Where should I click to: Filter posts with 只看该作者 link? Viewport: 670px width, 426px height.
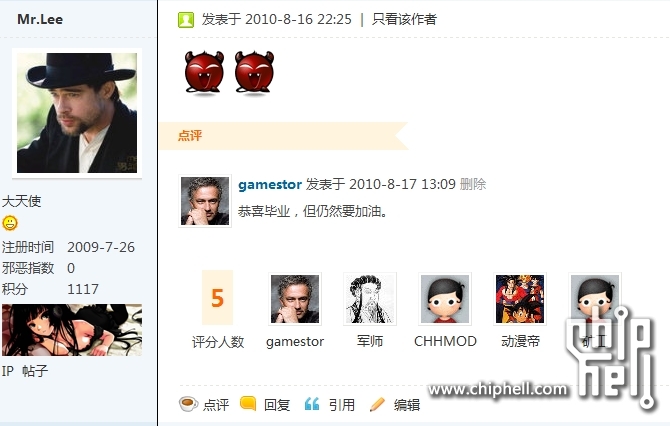coord(404,19)
